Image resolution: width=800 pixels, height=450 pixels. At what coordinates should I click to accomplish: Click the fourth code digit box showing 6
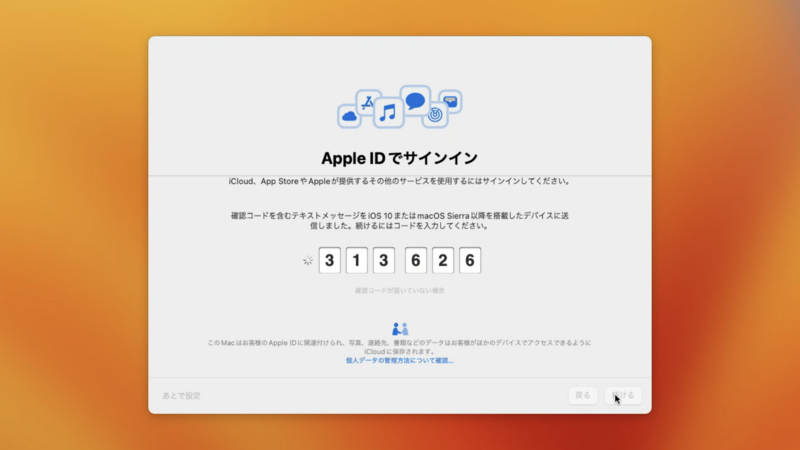coord(416,260)
